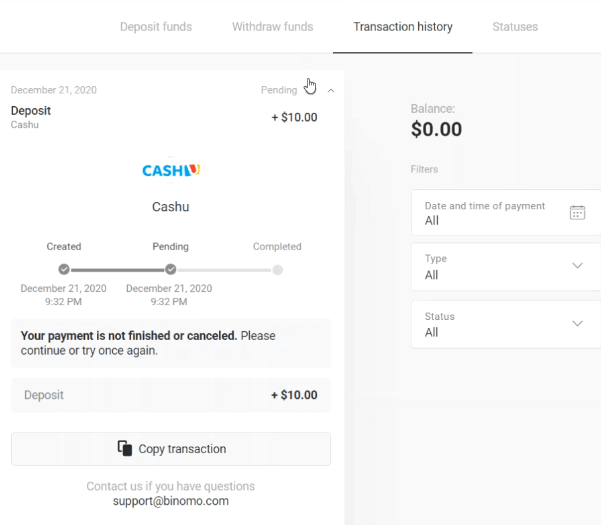The image size is (601, 525).
Task: Go to the Statuses tab
Action: pyautogui.click(x=515, y=27)
